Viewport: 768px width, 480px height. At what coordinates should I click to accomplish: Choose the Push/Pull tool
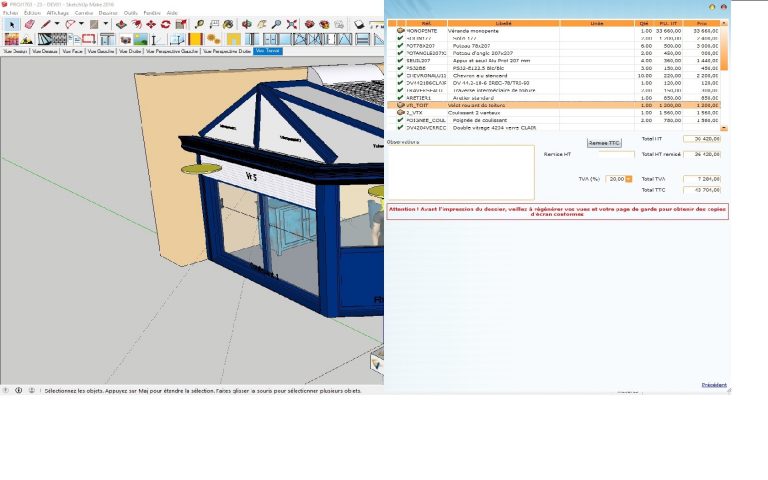(x=121, y=24)
